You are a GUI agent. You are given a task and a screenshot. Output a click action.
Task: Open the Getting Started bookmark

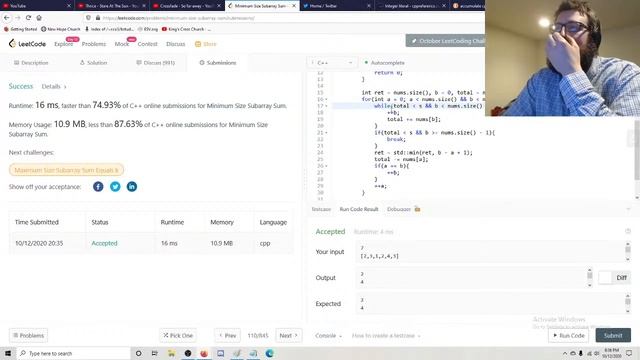(20, 29)
